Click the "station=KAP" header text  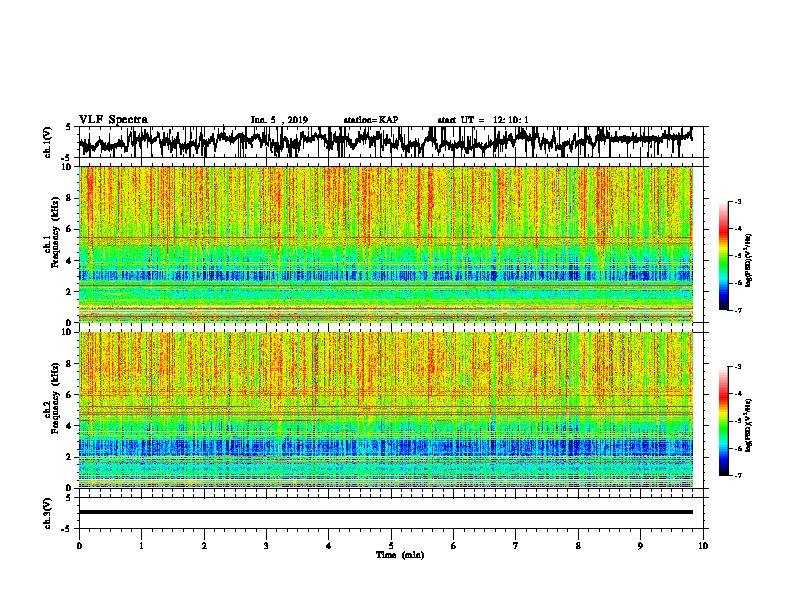click(371, 120)
